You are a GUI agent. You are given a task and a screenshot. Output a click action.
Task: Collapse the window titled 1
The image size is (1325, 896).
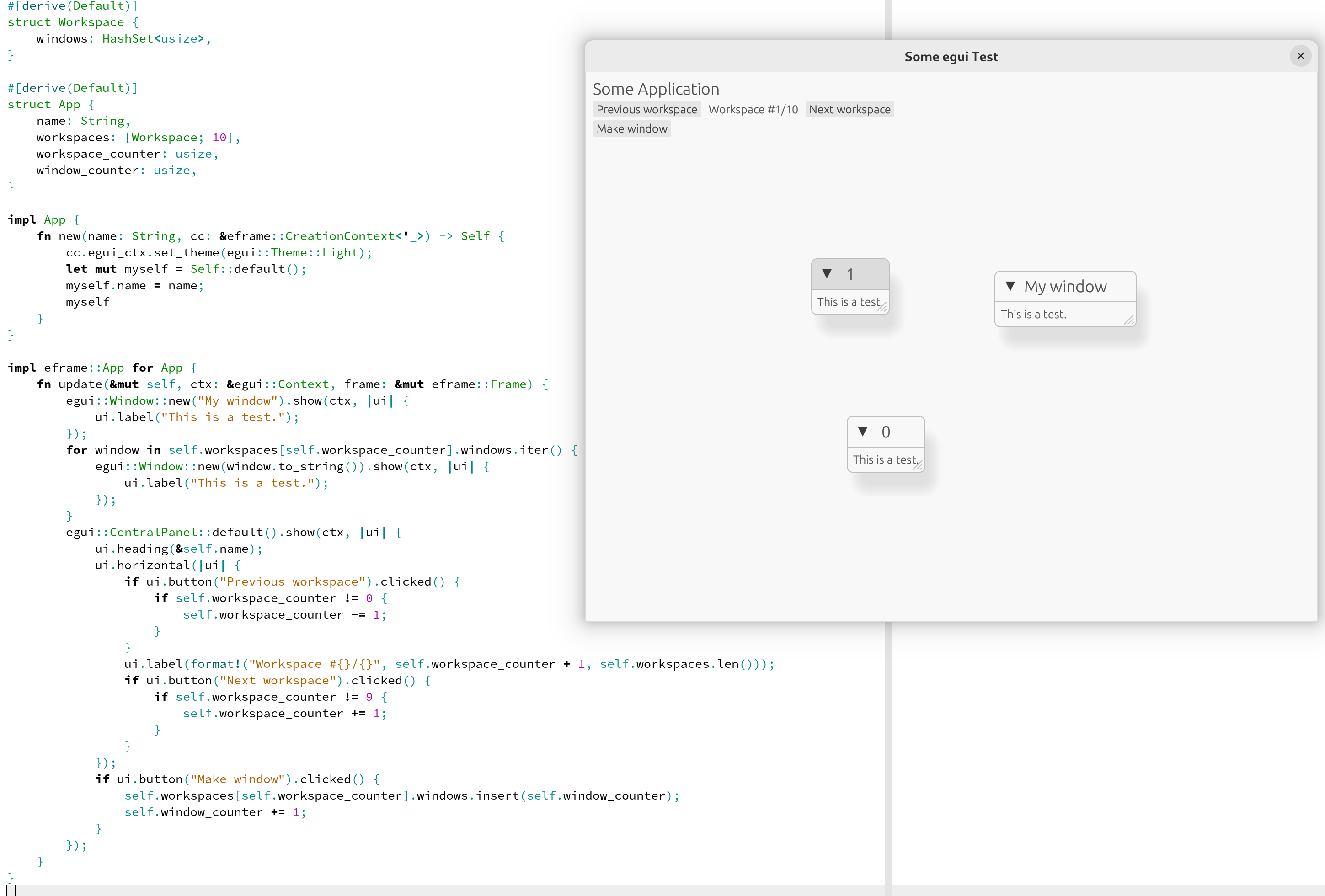coord(827,274)
